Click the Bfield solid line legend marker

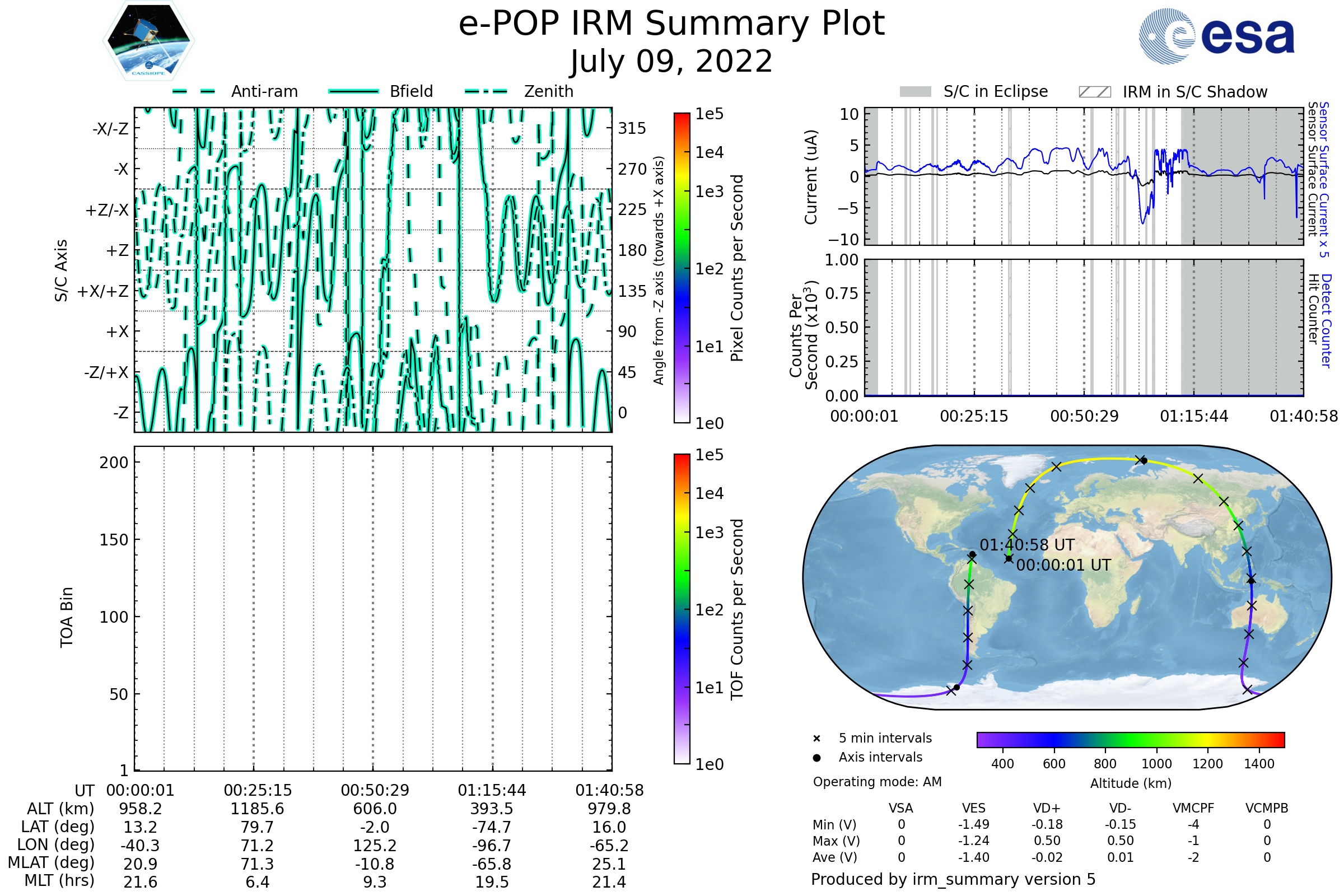tap(354, 91)
